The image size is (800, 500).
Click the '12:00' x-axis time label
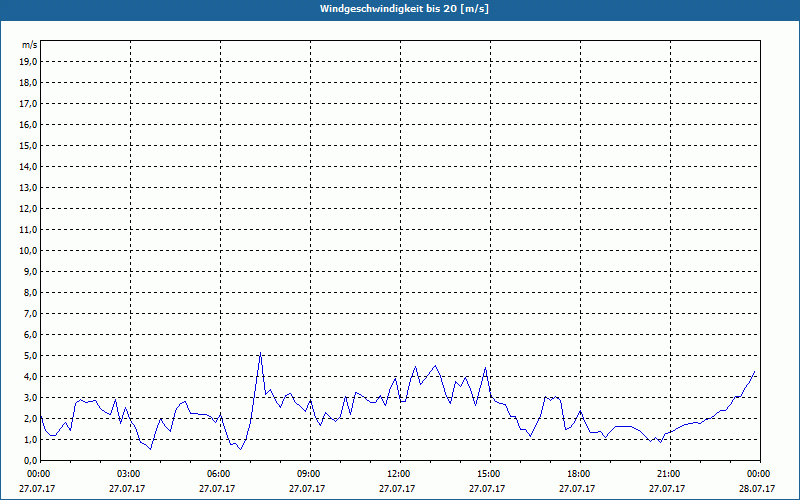click(399, 474)
